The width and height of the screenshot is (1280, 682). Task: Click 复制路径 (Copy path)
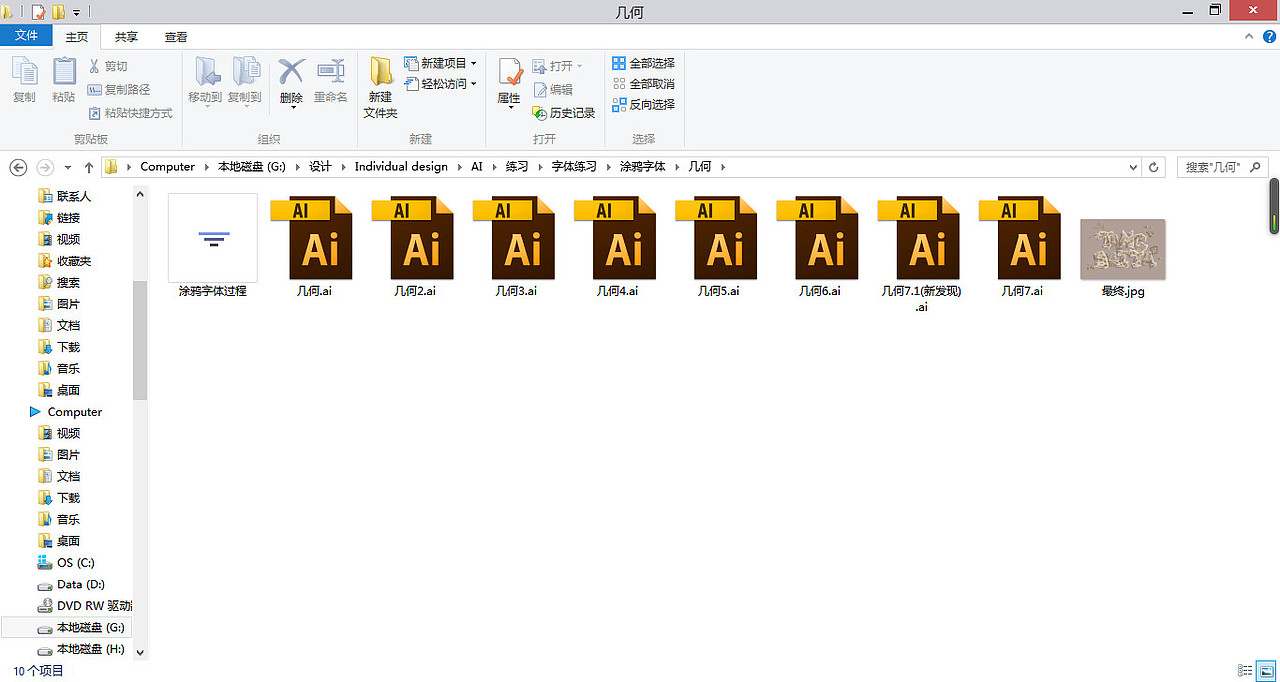tap(118, 90)
